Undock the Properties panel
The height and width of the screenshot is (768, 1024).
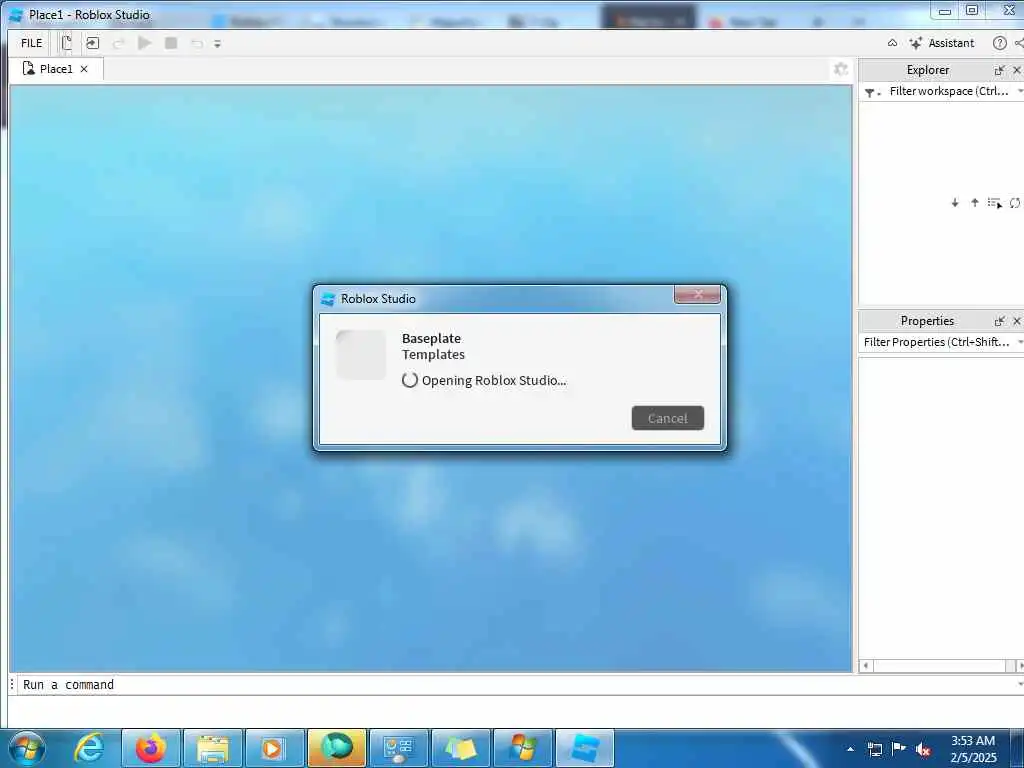[x=999, y=321]
